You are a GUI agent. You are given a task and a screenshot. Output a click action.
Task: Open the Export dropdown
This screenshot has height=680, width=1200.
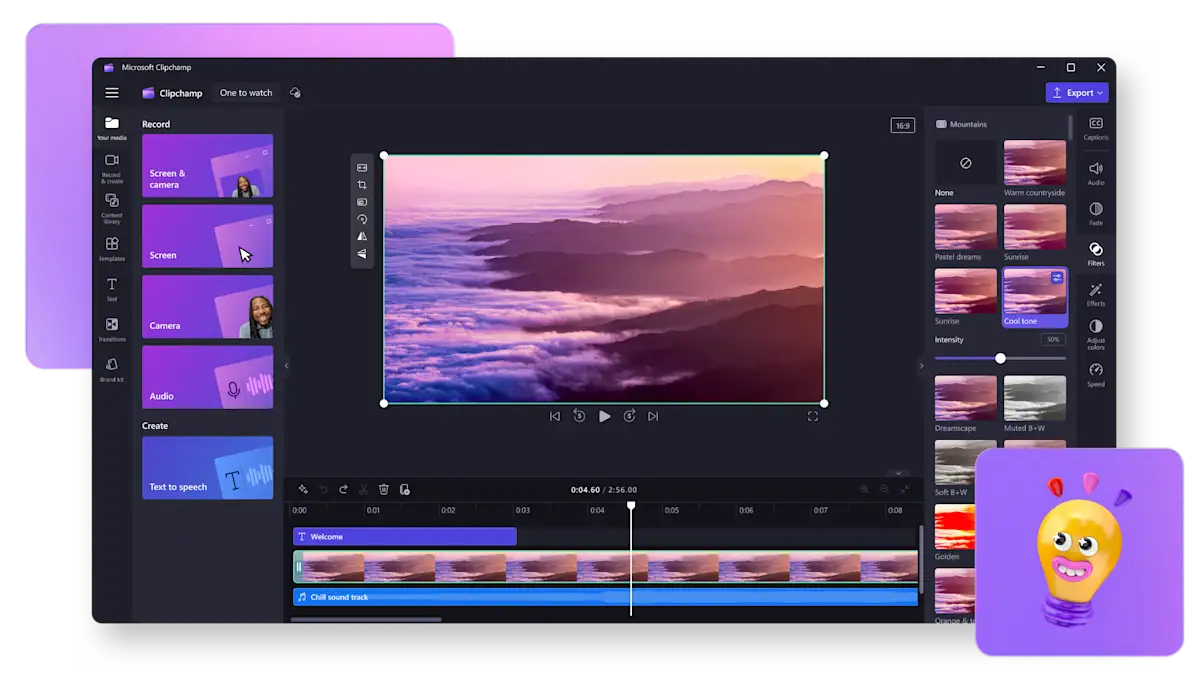[1077, 93]
